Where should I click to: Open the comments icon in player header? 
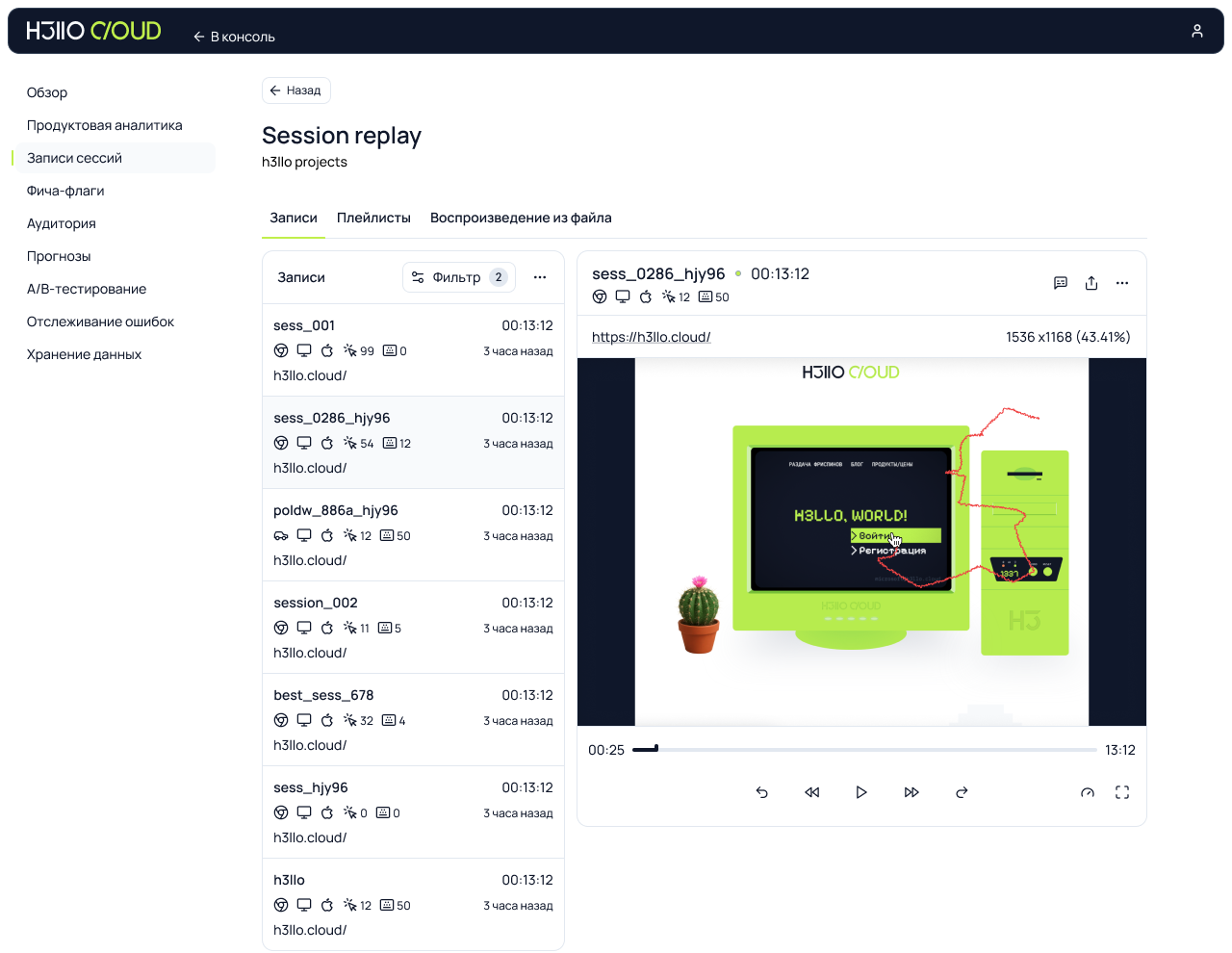coord(1061,283)
